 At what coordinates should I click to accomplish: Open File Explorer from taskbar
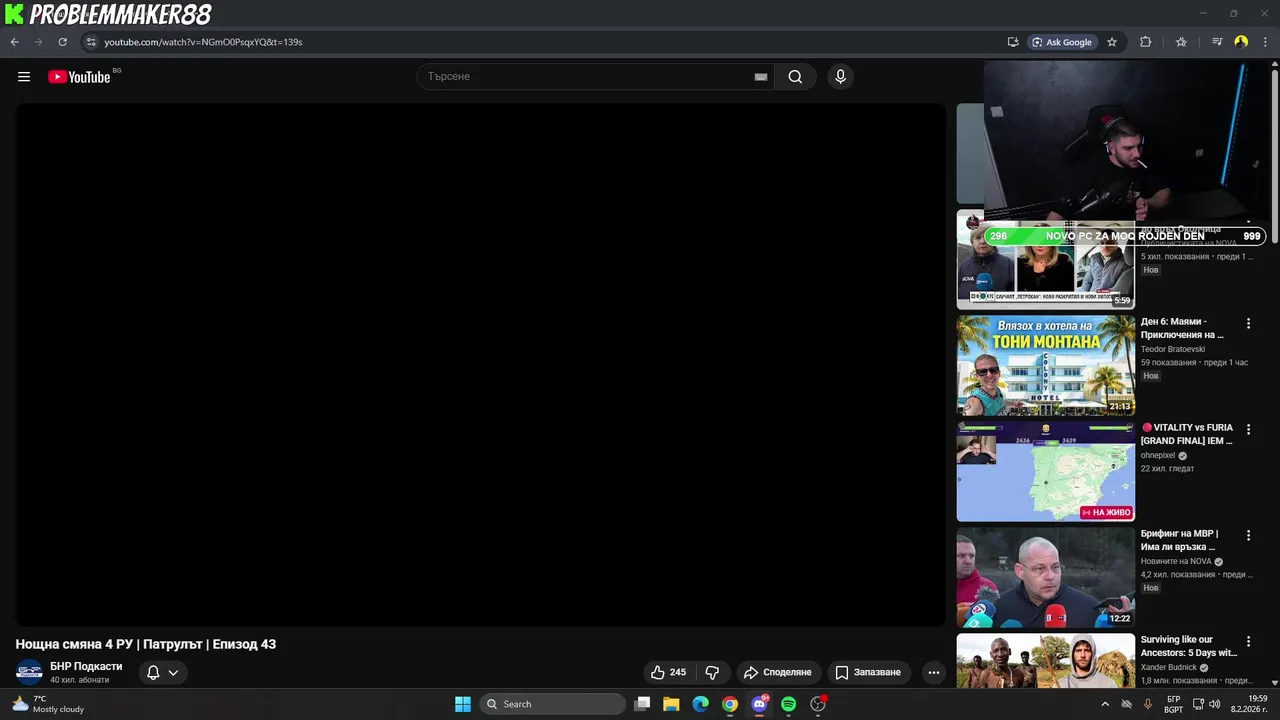click(x=671, y=704)
